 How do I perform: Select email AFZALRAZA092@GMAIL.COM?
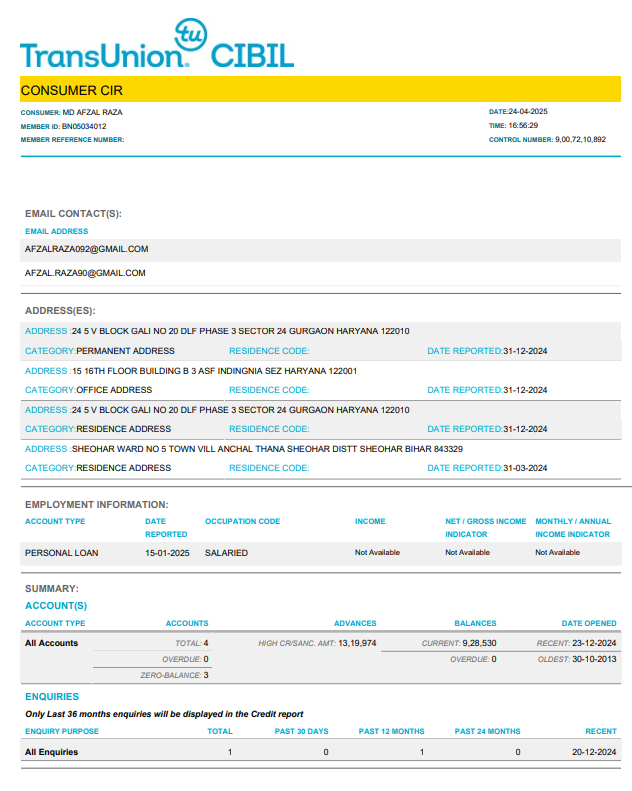click(x=86, y=249)
